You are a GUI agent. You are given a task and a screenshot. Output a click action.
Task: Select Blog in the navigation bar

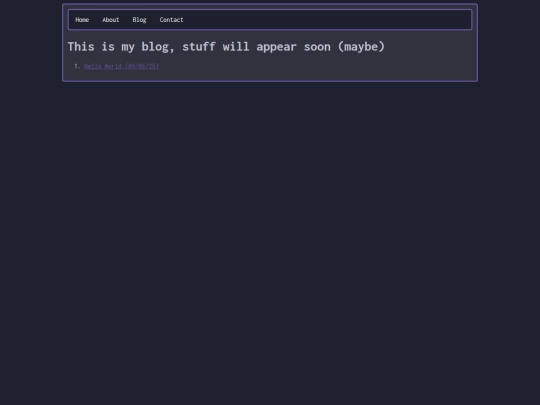pos(139,20)
